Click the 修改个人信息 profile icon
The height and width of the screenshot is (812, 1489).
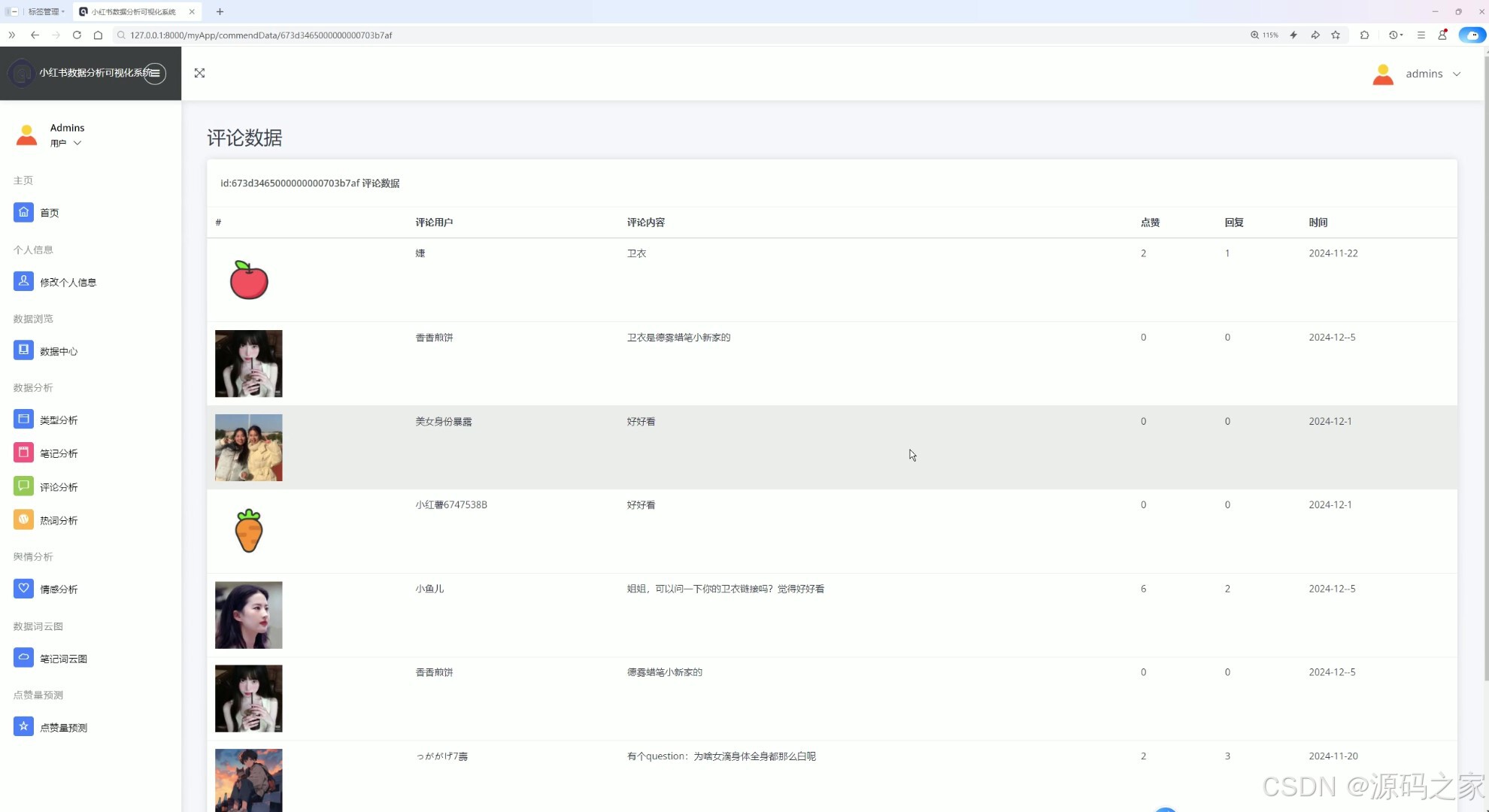[23, 281]
